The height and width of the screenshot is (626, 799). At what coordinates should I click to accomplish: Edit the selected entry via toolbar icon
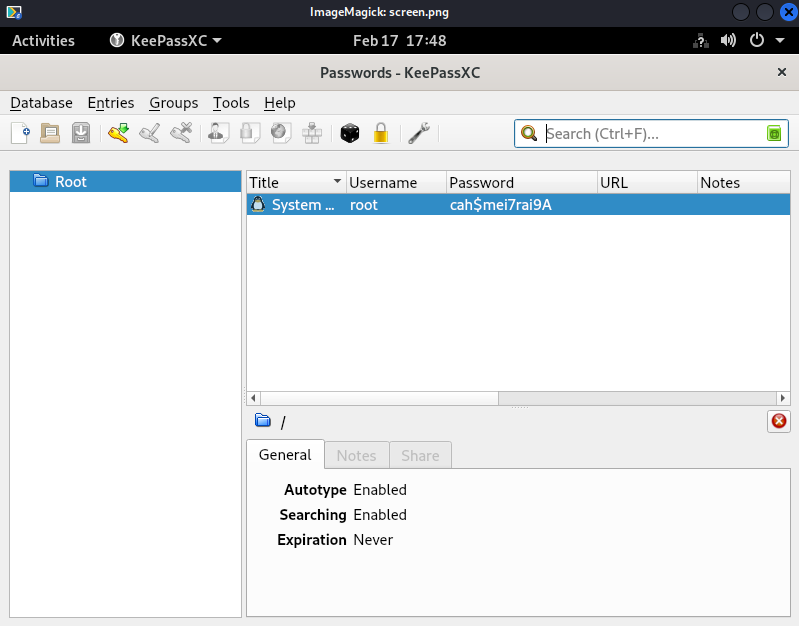150,134
